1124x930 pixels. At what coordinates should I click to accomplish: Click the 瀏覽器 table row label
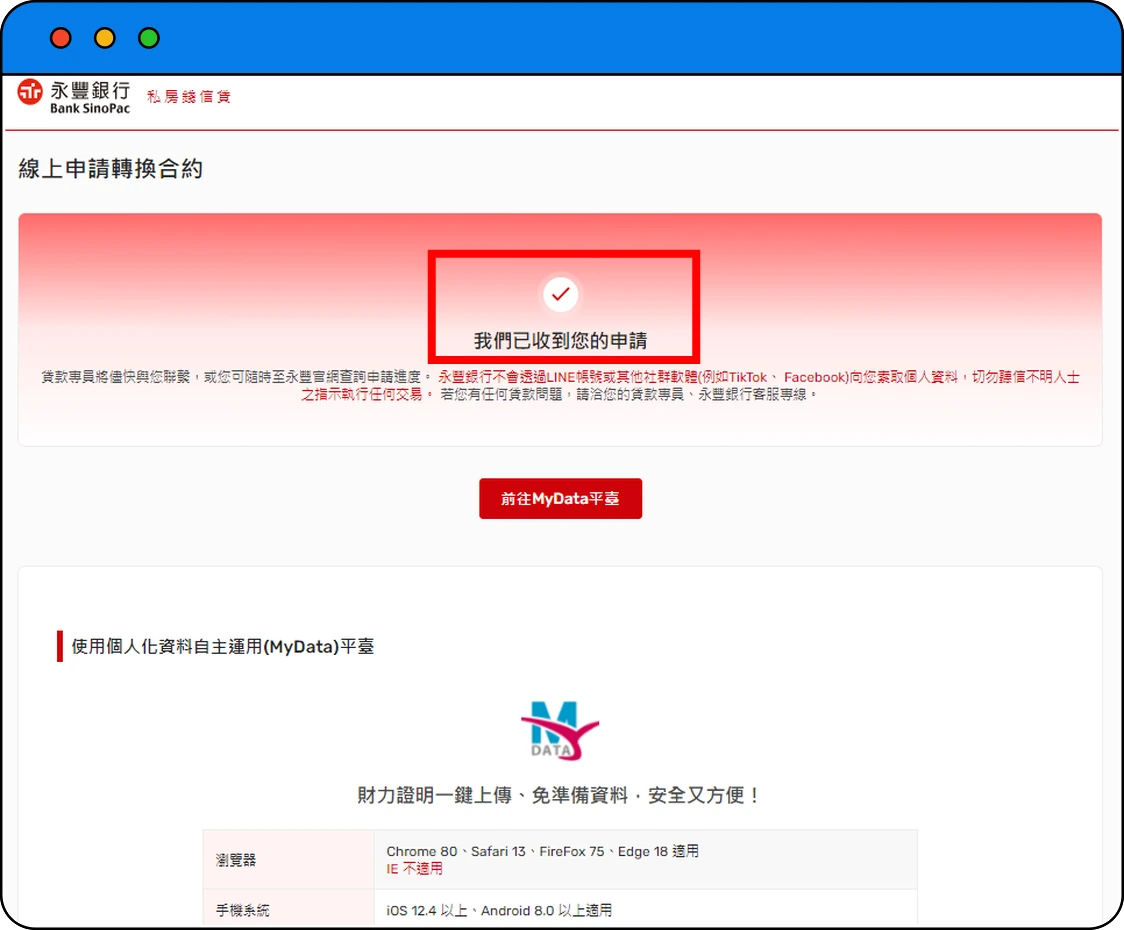pyautogui.click(x=236, y=860)
